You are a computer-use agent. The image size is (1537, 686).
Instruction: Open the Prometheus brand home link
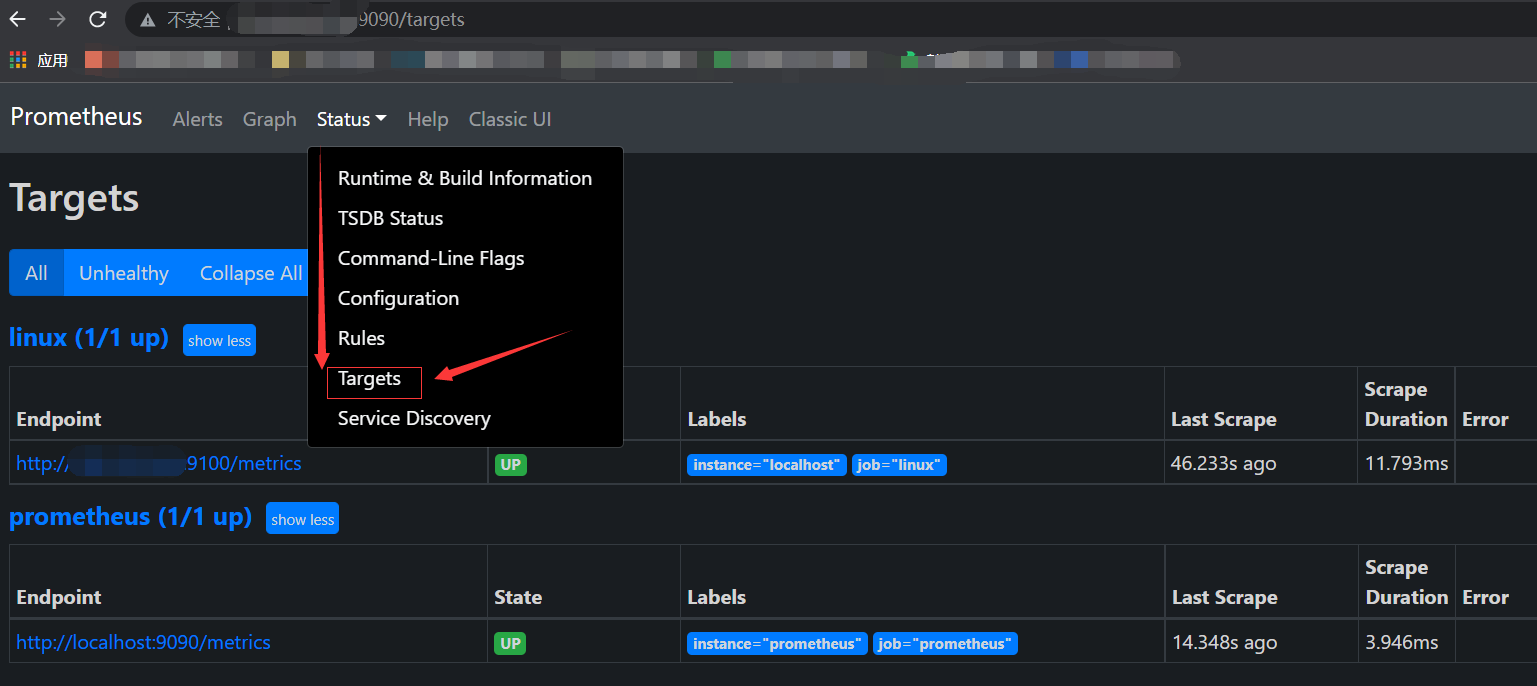point(76,117)
